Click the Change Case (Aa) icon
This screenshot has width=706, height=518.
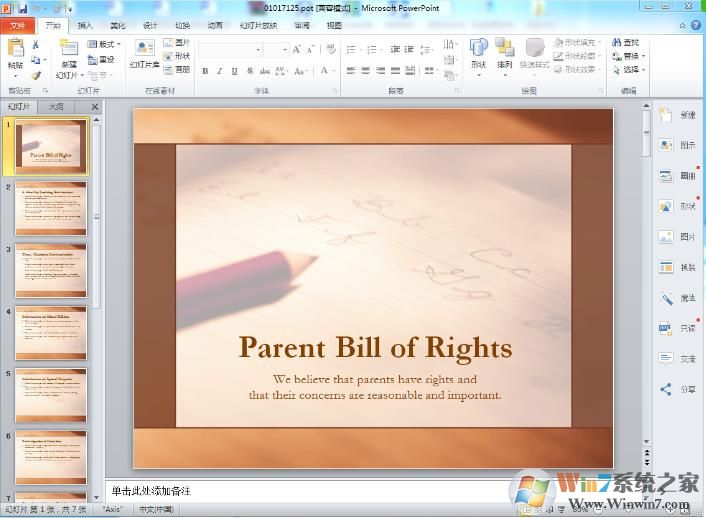point(299,71)
